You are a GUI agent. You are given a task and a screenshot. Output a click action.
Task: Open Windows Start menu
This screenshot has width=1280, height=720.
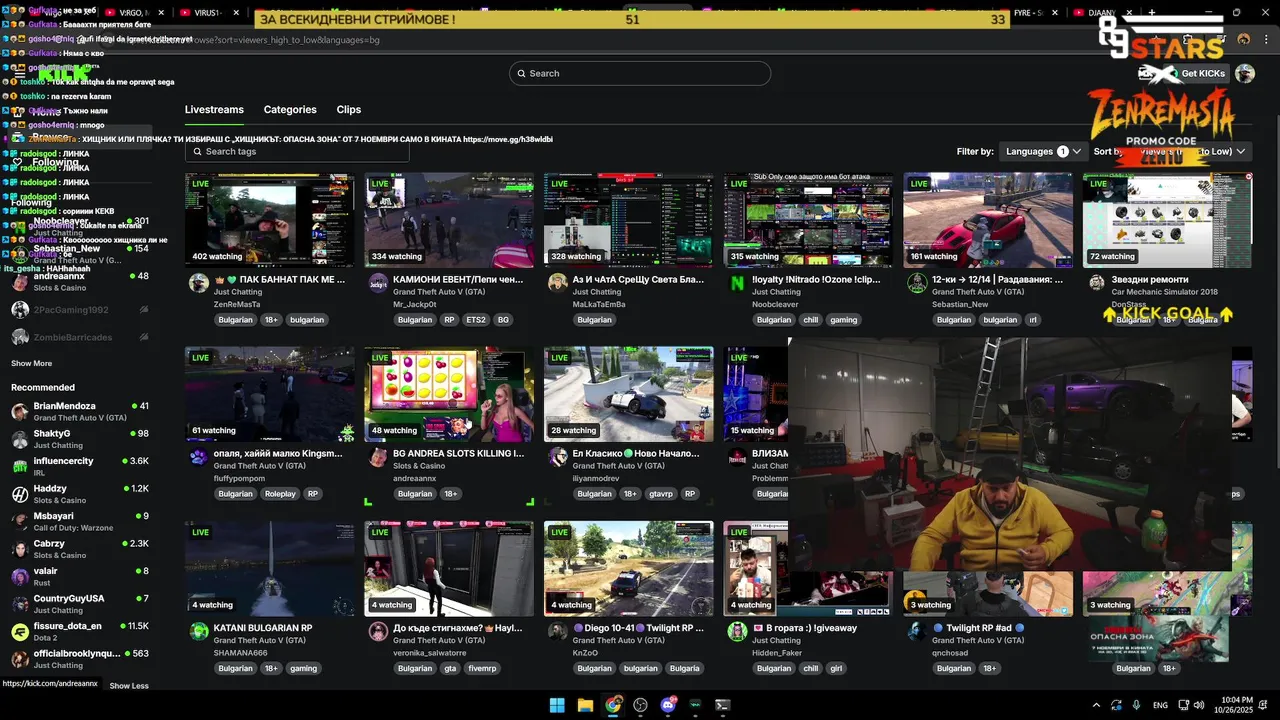point(557,705)
